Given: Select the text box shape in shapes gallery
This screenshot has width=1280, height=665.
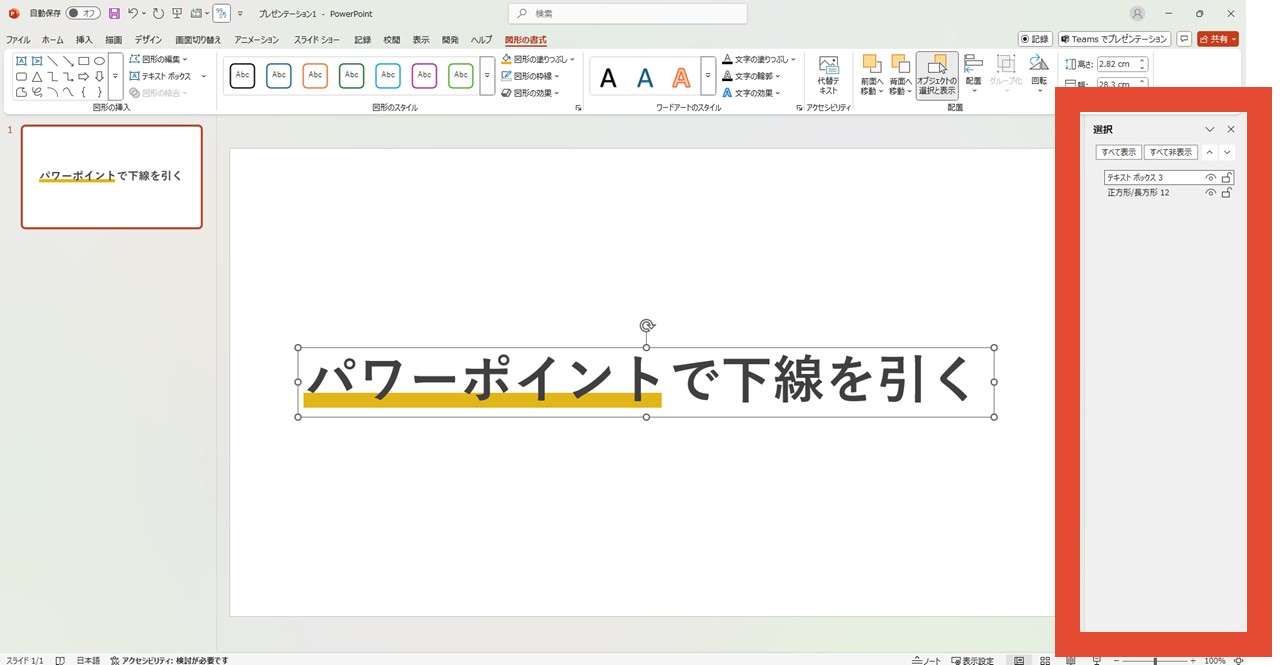Looking at the screenshot, I should pos(21,61).
